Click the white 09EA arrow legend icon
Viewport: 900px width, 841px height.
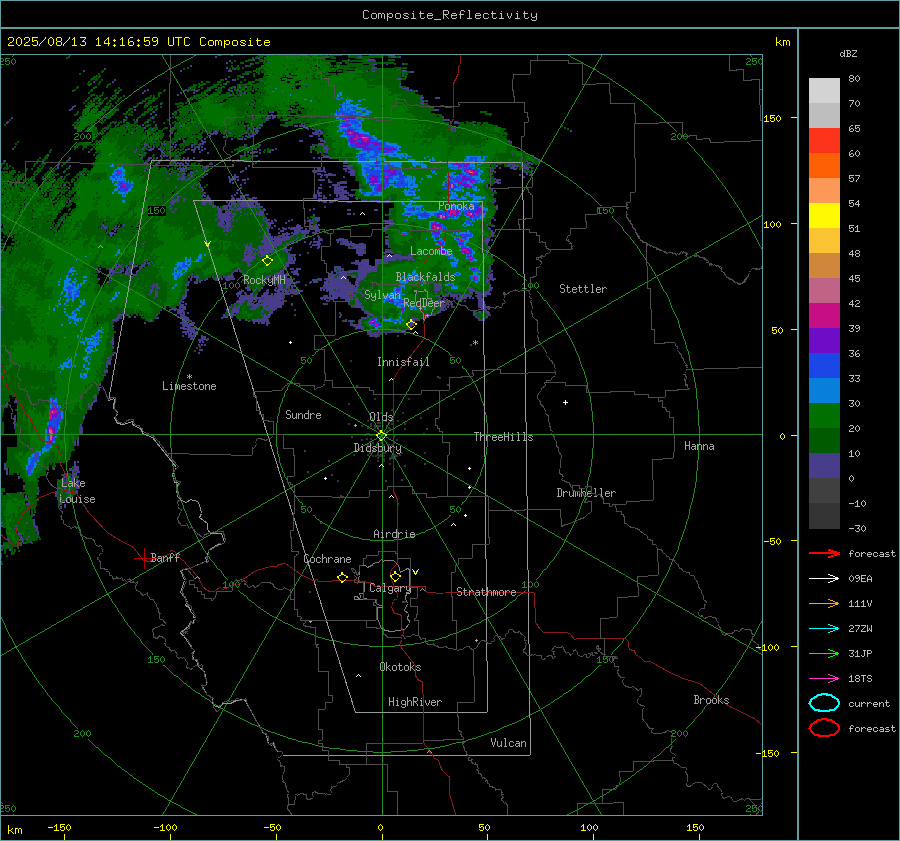pos(824,578)
